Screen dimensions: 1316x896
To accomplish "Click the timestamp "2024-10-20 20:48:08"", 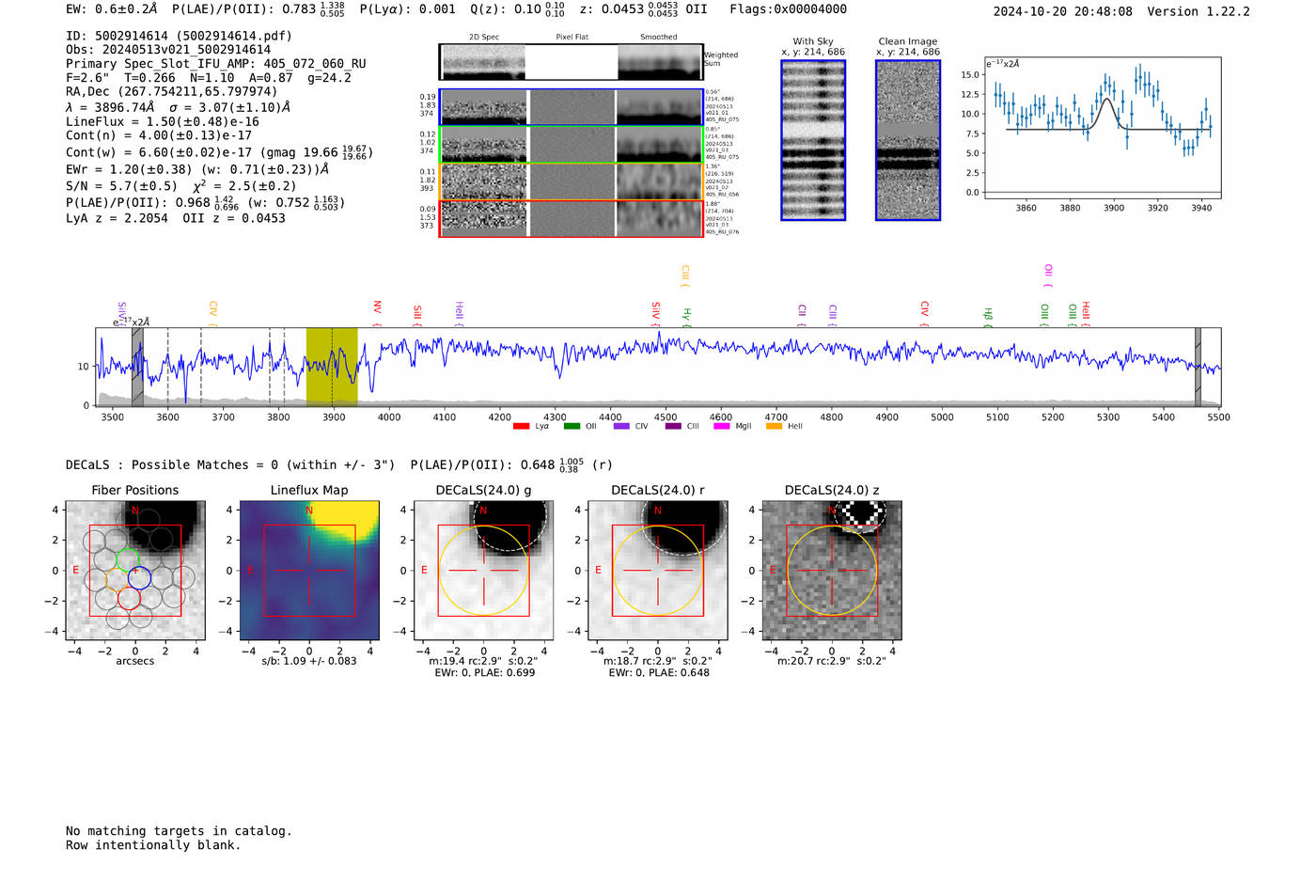I will click(1063, 11).
